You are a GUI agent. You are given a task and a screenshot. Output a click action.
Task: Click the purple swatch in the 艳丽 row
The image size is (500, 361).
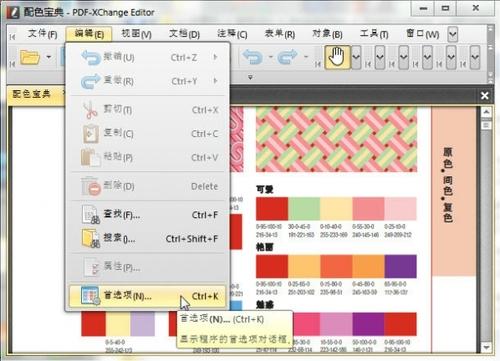pos(400,266)
